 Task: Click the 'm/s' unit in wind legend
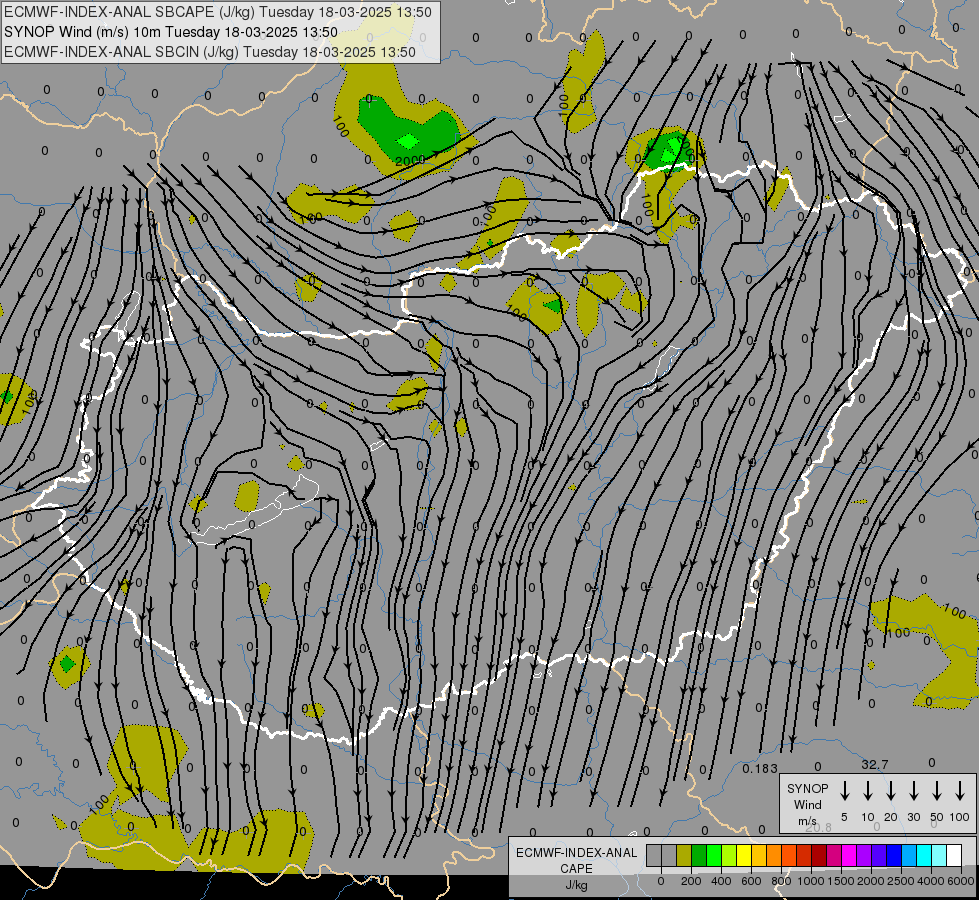click(807, 821)
